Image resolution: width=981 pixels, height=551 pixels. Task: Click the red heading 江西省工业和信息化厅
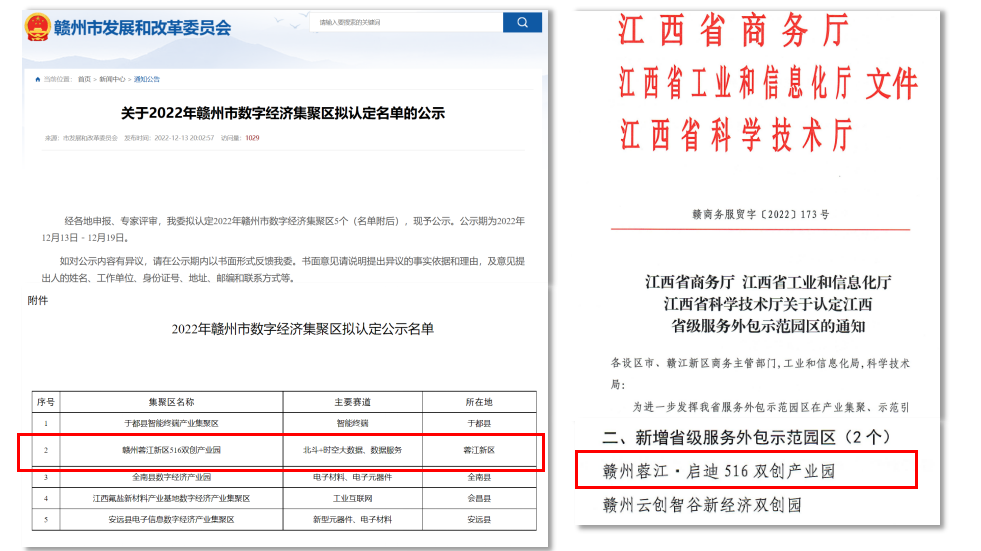[x=736, y=83]
